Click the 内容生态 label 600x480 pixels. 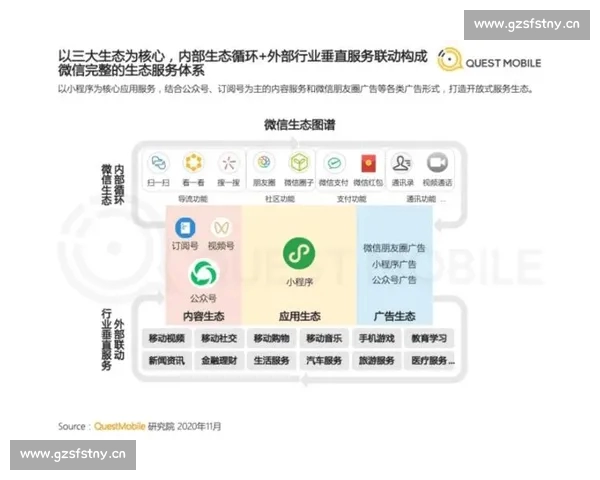[204, 316]
